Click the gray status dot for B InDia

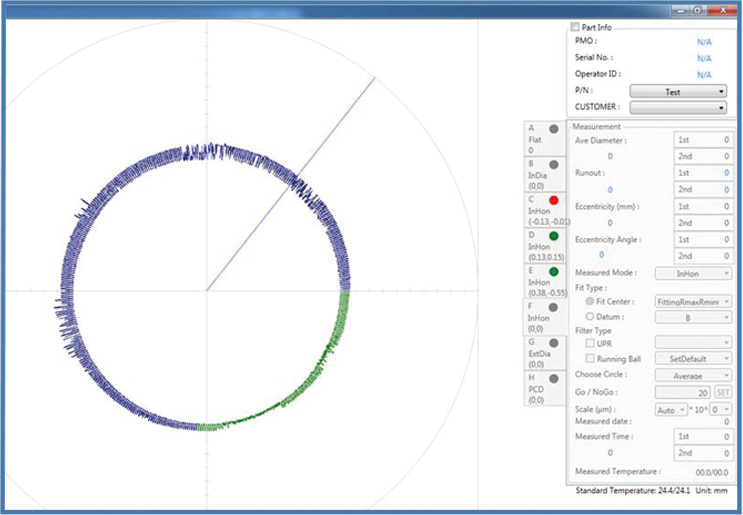554,164
